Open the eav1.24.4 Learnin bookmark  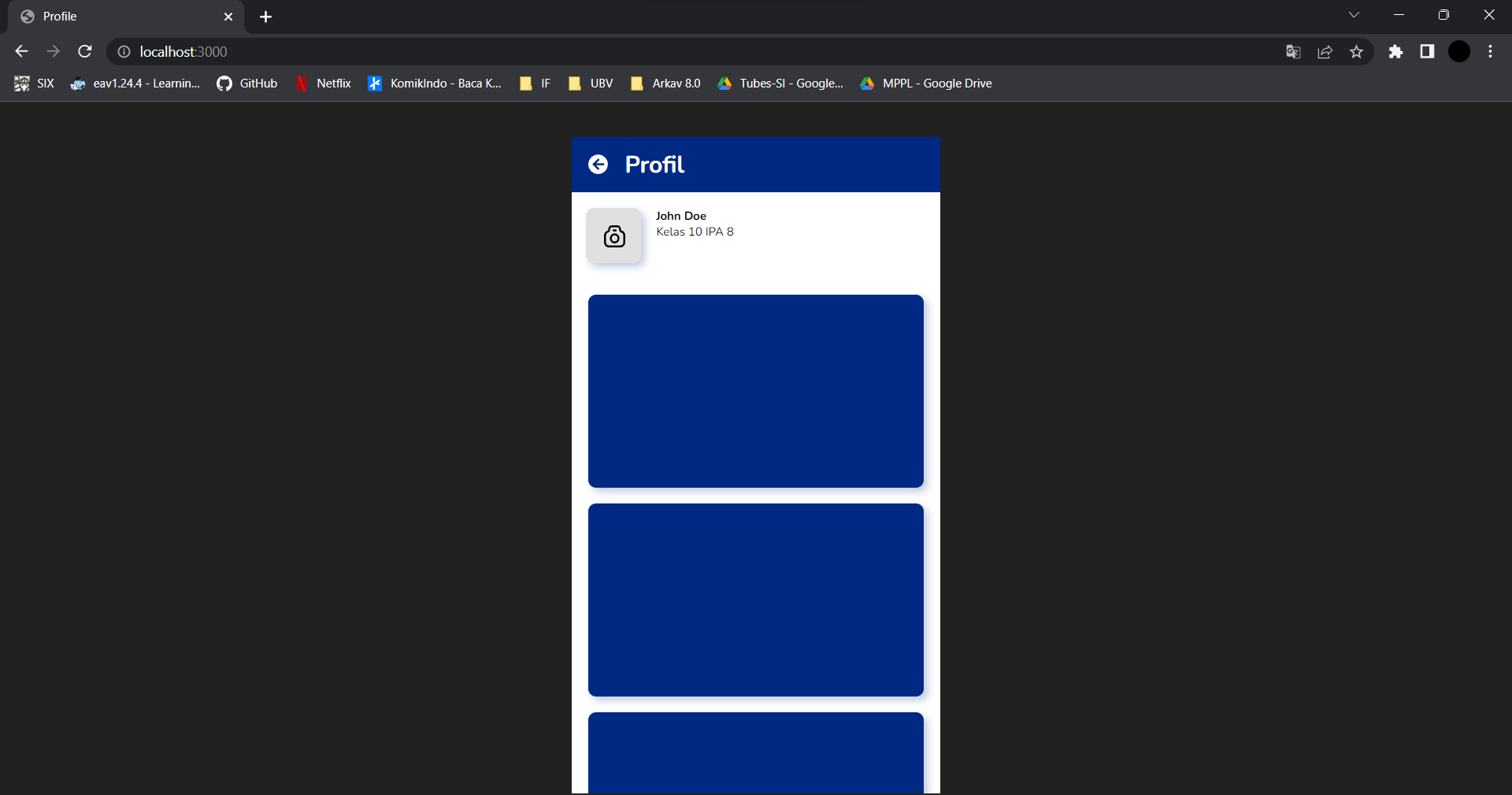[x=135, y=84]
